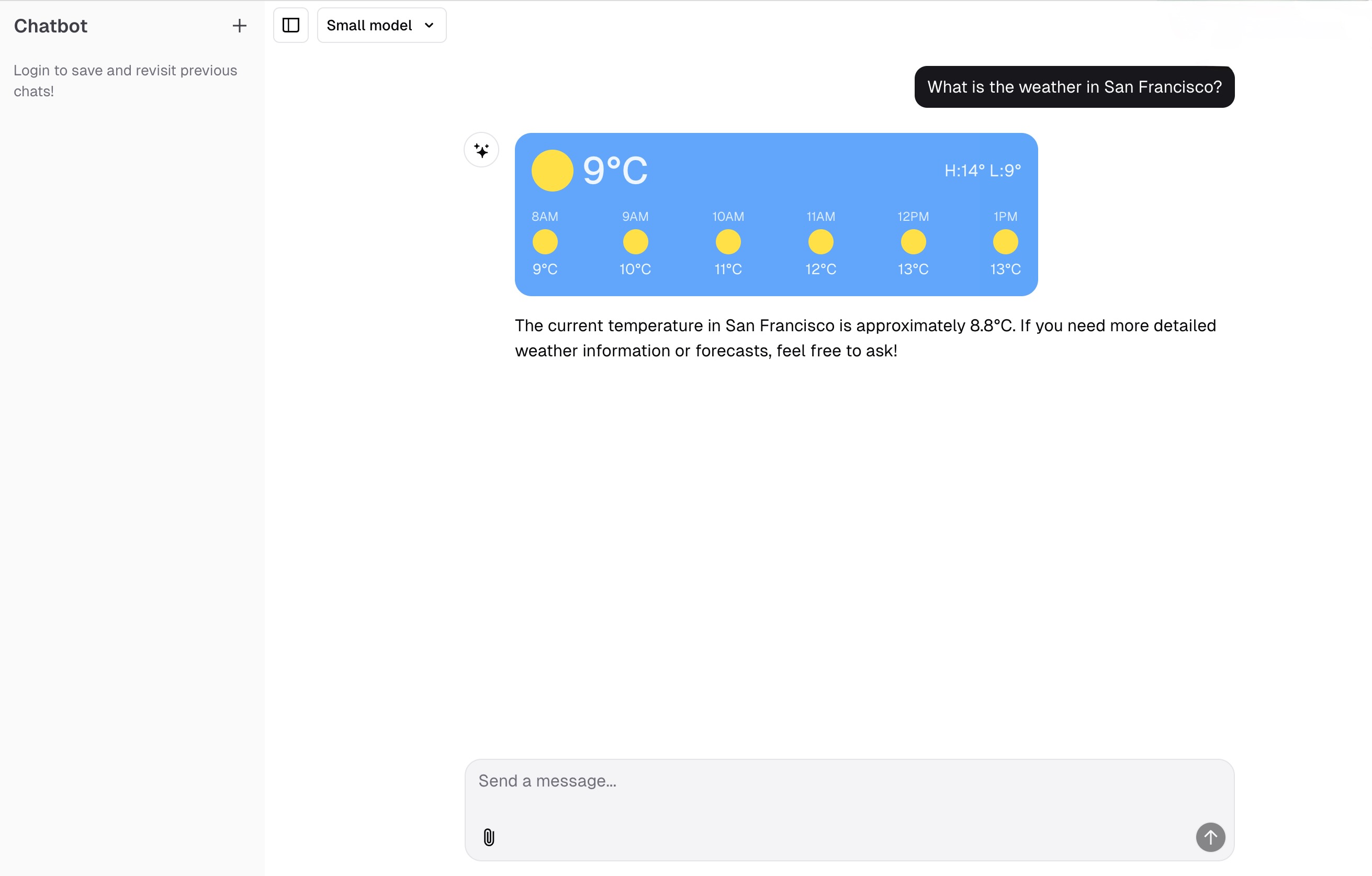Click the 12PM forecast column

click(x=913, y=241)
